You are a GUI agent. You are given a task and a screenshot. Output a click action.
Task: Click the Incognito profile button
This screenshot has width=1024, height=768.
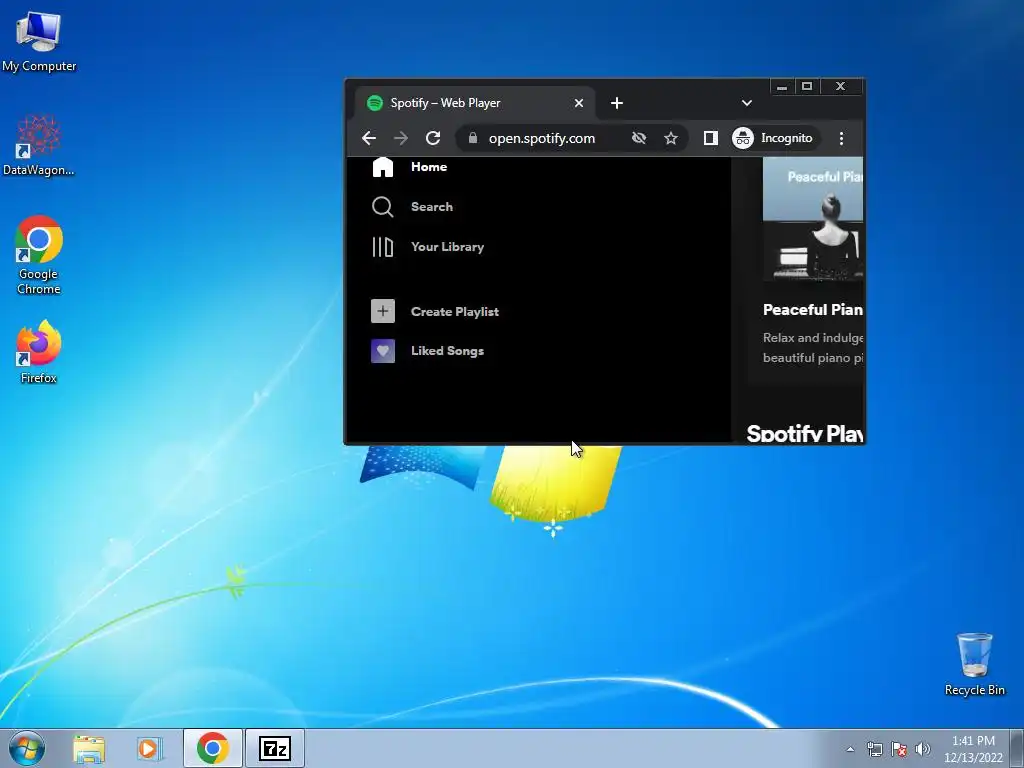[773, 138]
